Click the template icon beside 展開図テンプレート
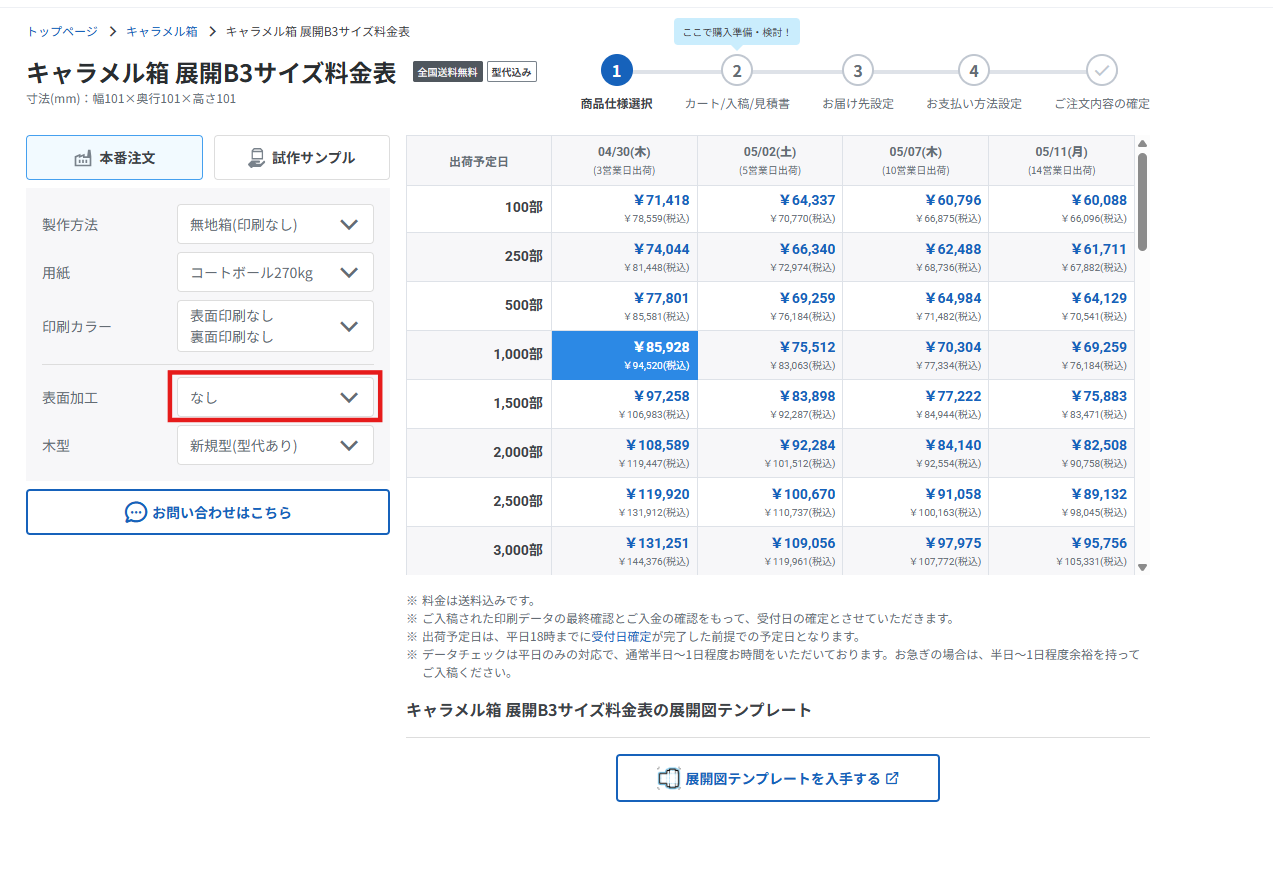The width and height of the screenshot is (1273, 874). 668,778
